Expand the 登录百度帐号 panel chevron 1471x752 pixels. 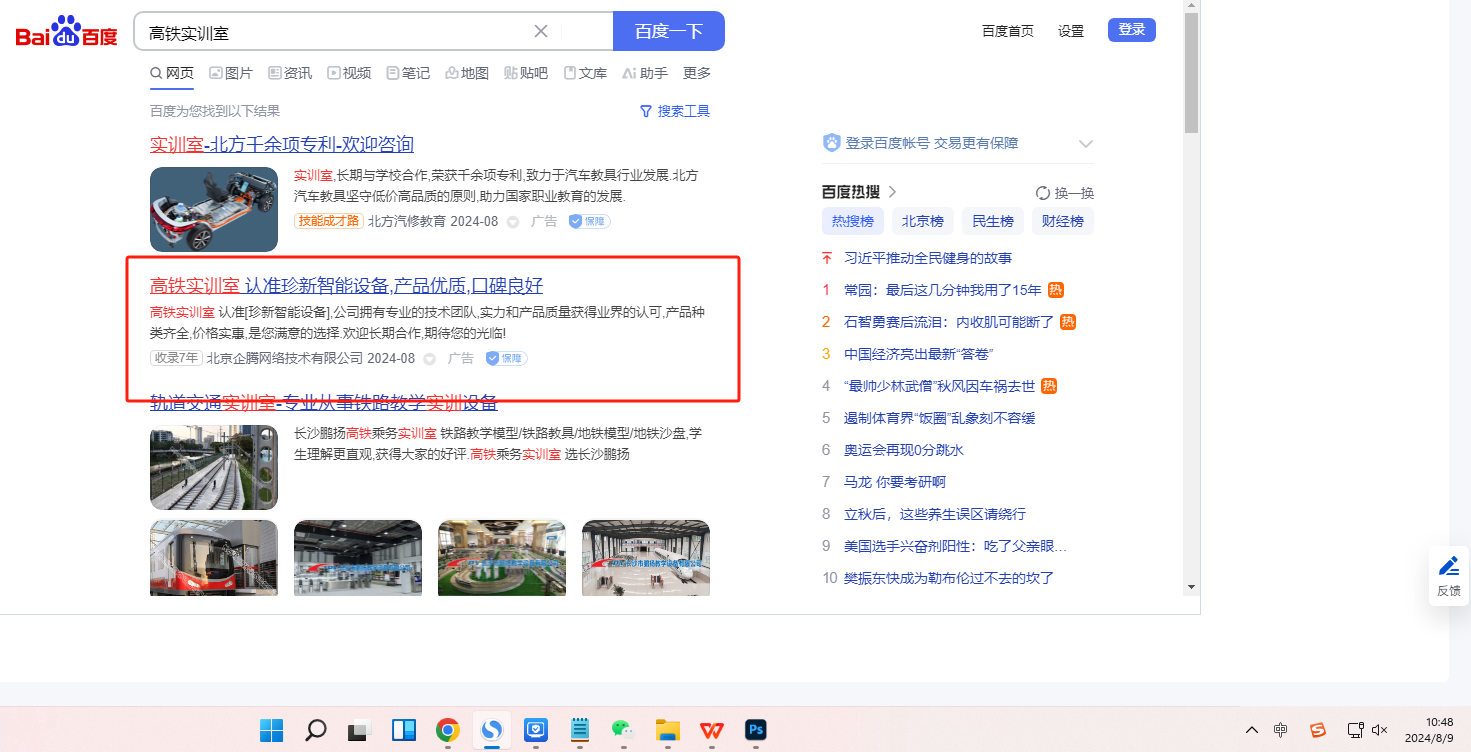click(1086, 144)
